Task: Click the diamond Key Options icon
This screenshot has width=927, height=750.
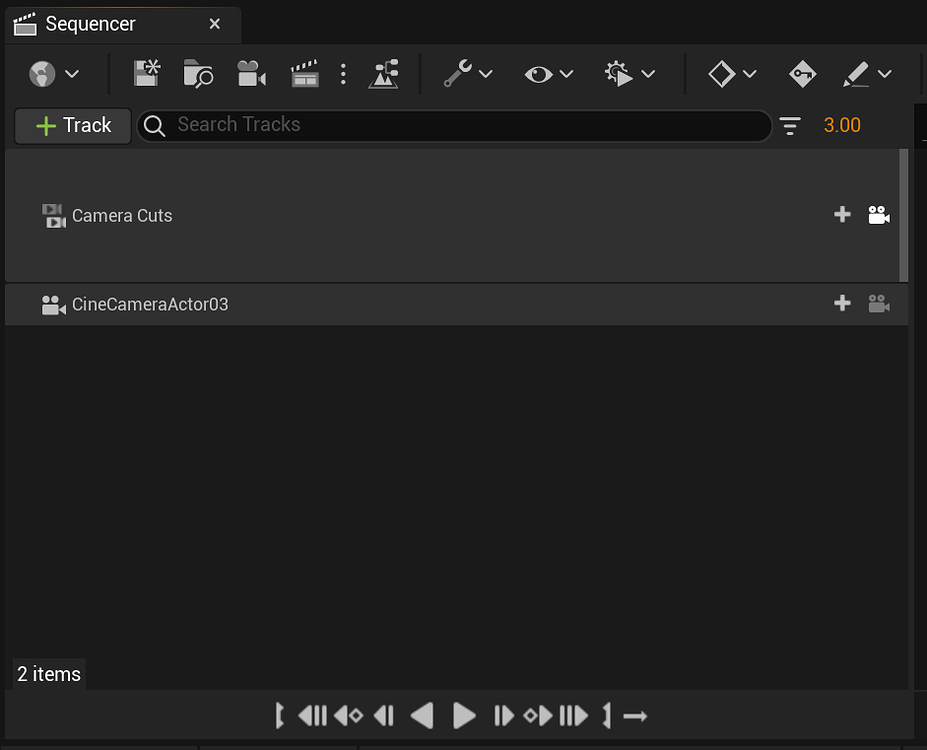Action: [721, 74]
